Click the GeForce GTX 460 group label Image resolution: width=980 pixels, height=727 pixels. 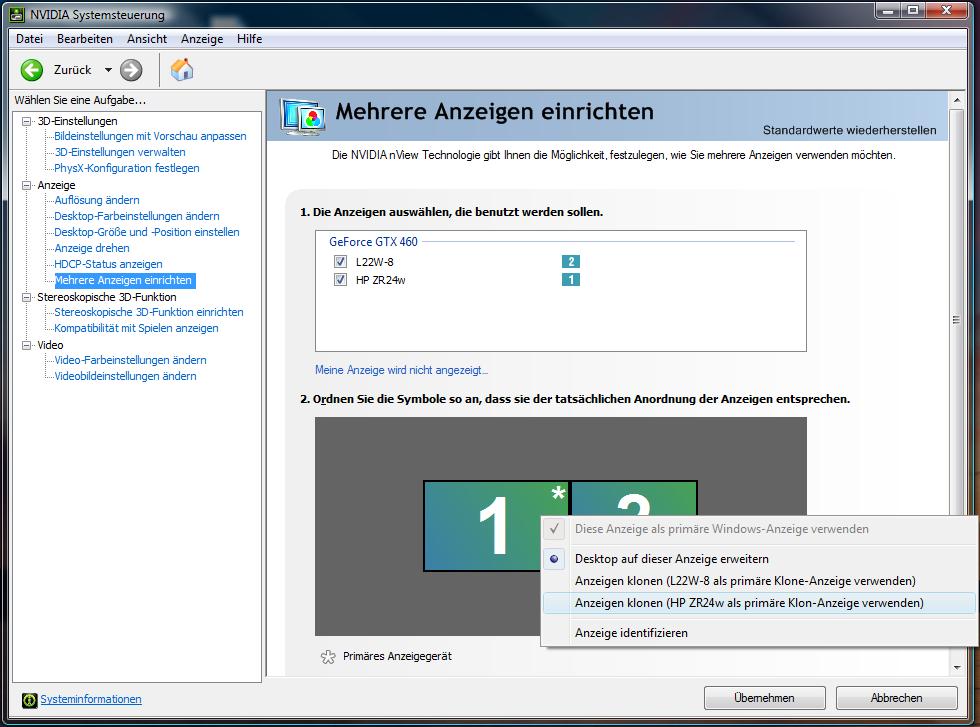[373, 241]
